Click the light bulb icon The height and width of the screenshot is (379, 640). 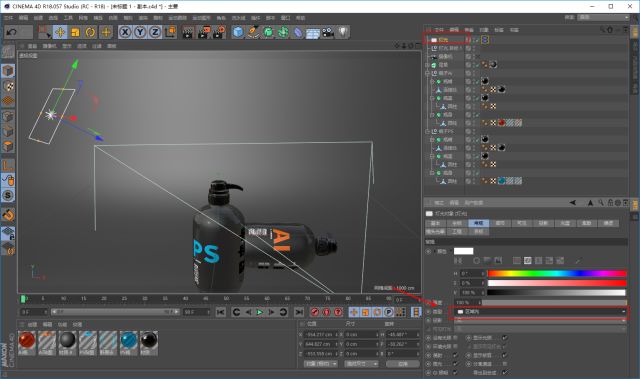pos(343,32)
